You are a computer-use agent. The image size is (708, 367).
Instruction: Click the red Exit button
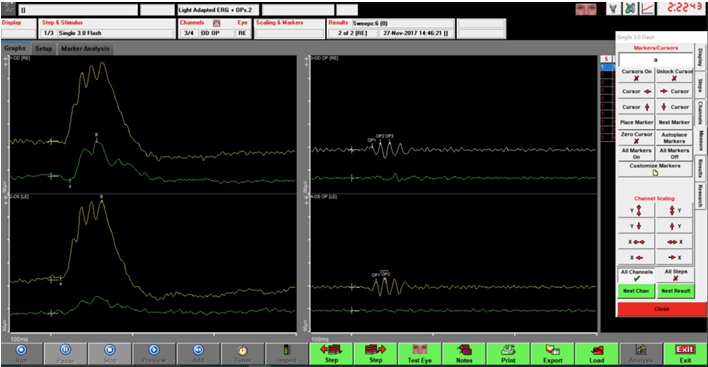tap(685, 353)
